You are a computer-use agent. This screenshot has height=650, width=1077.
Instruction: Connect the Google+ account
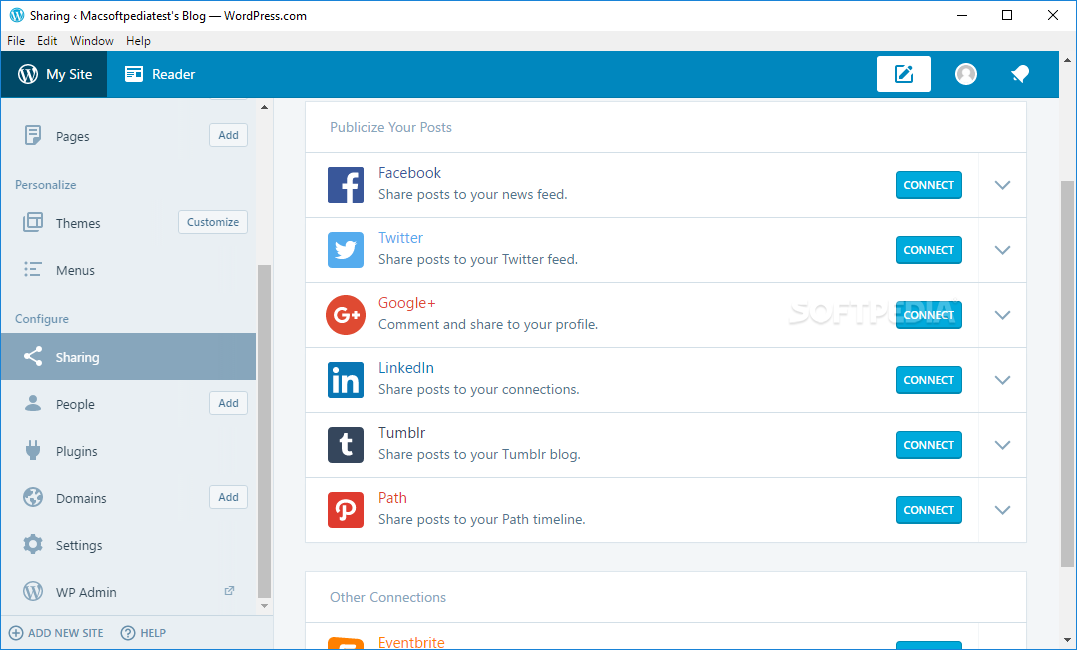click(929, 315)
